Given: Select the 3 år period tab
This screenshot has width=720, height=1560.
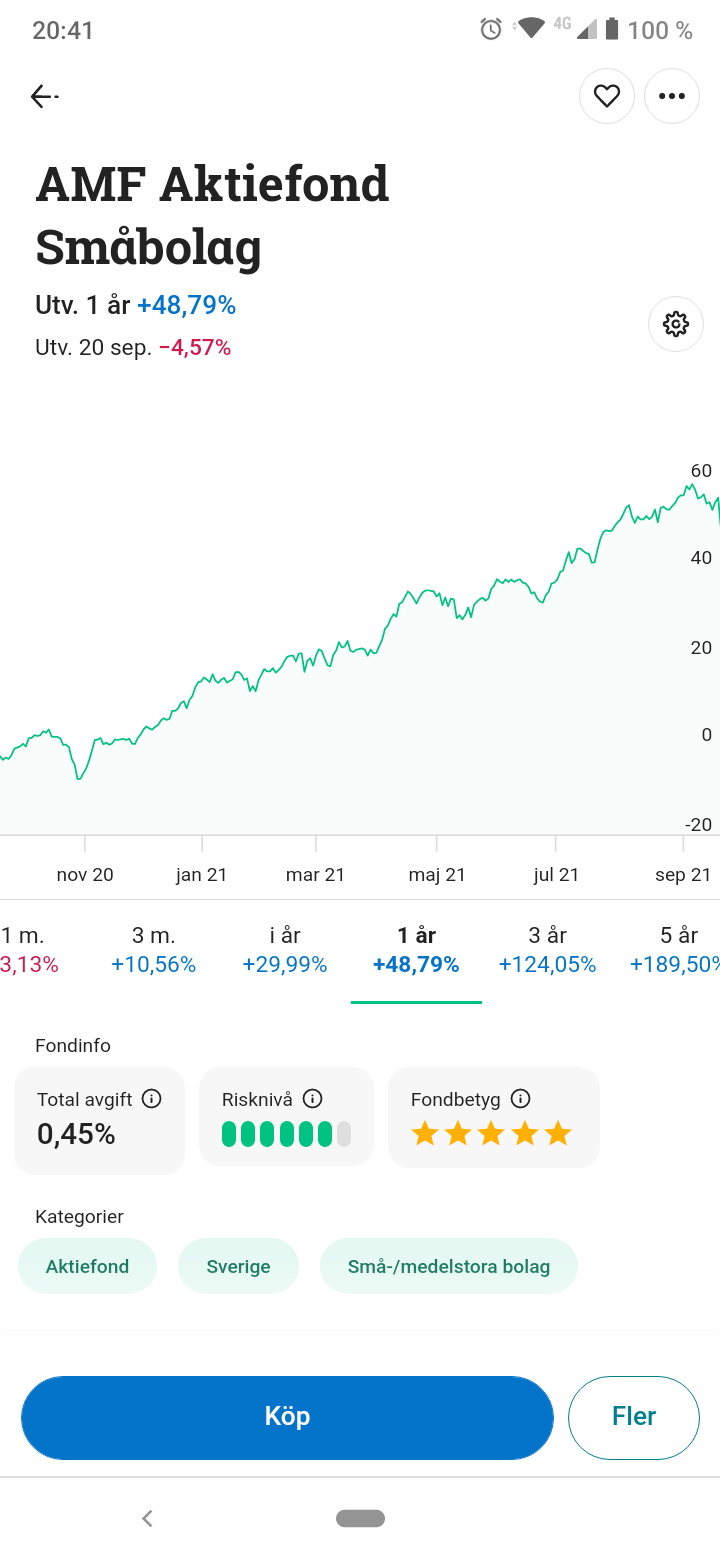Looking at the screenshot, I should point(547,949).
